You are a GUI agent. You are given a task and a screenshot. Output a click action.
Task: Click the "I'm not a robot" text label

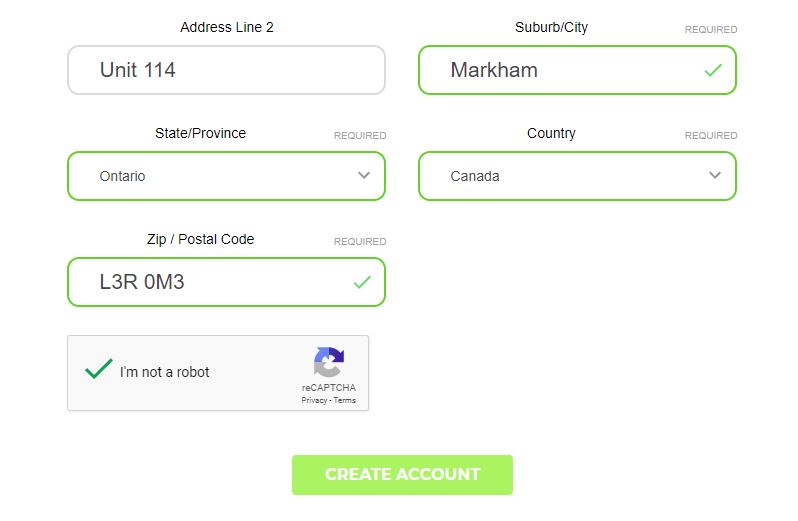click(x=165, y=372)
